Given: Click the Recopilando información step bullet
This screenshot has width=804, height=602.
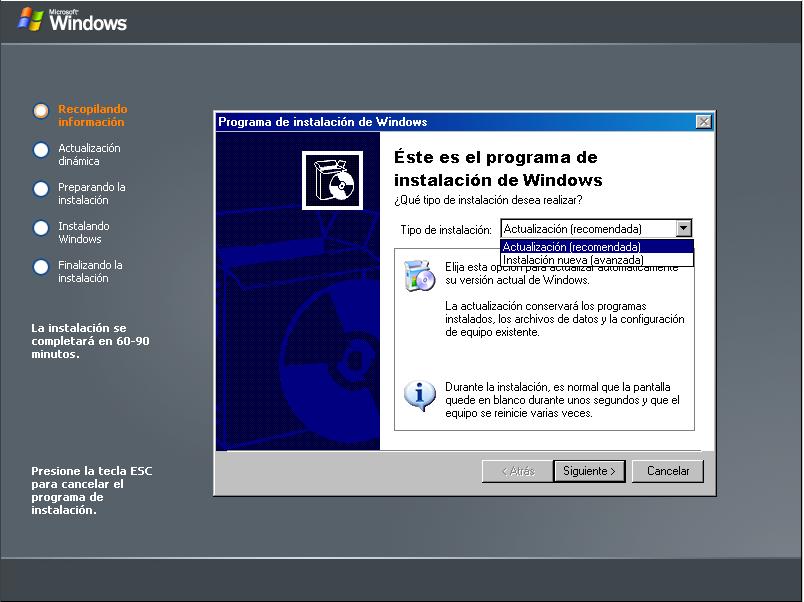Looking at the screenshot, I should point(41,110).
